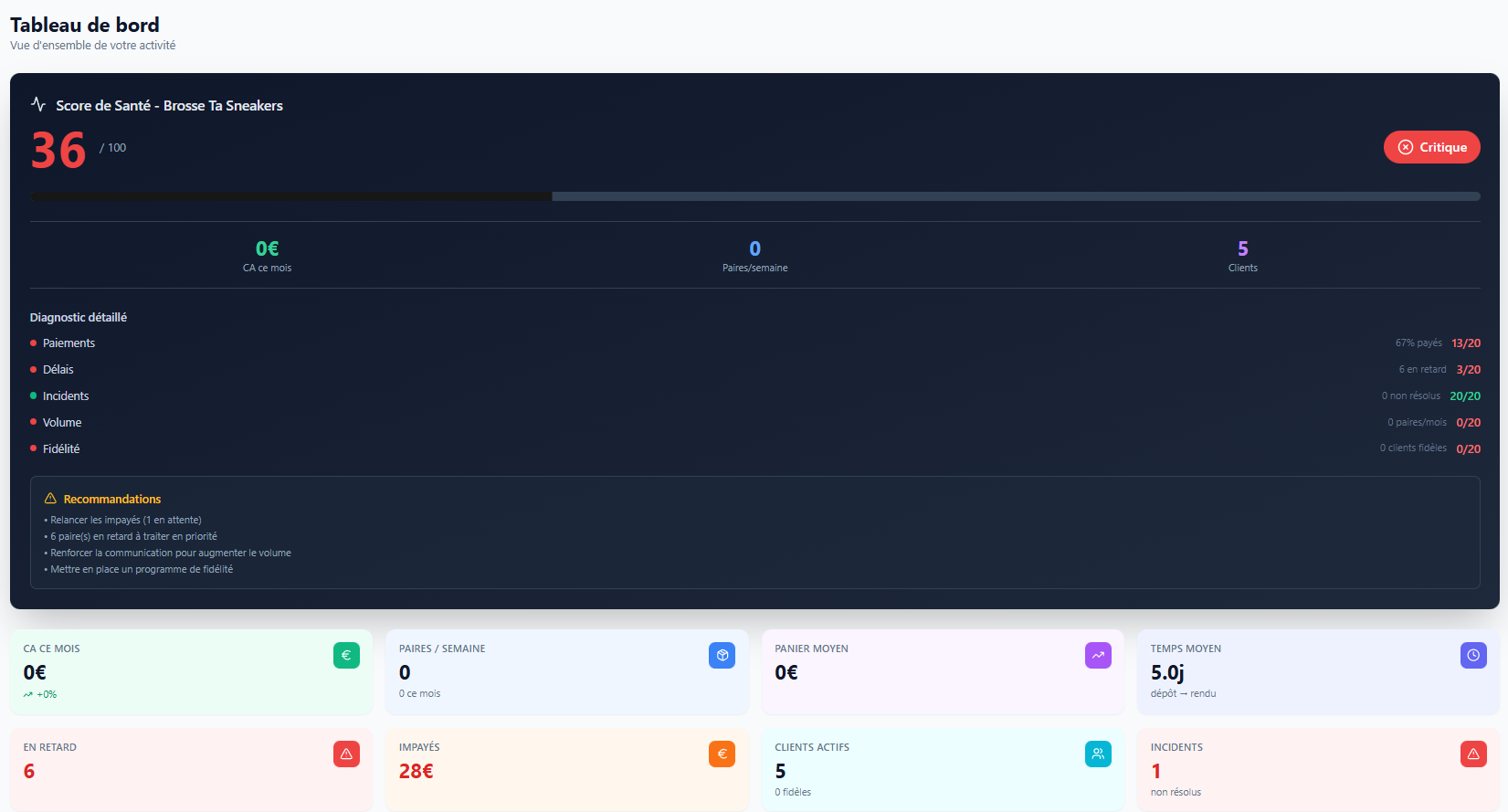Click the health score pulse icon
Image resolution: width=1508 pixels, height=812 pixels.
38,104
